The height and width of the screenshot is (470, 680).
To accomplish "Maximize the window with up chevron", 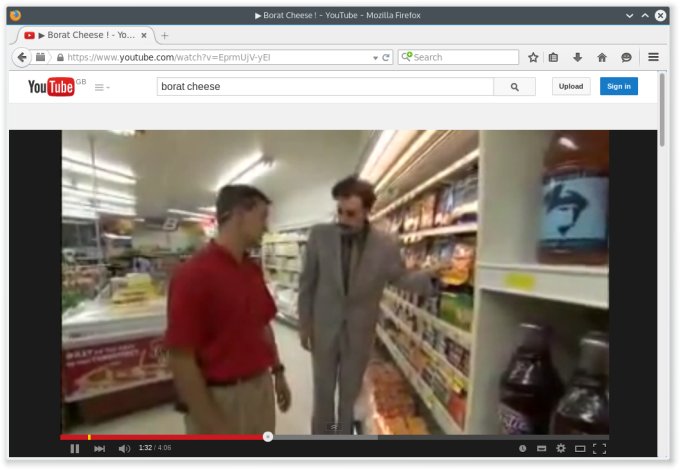I will coord(645,16).
